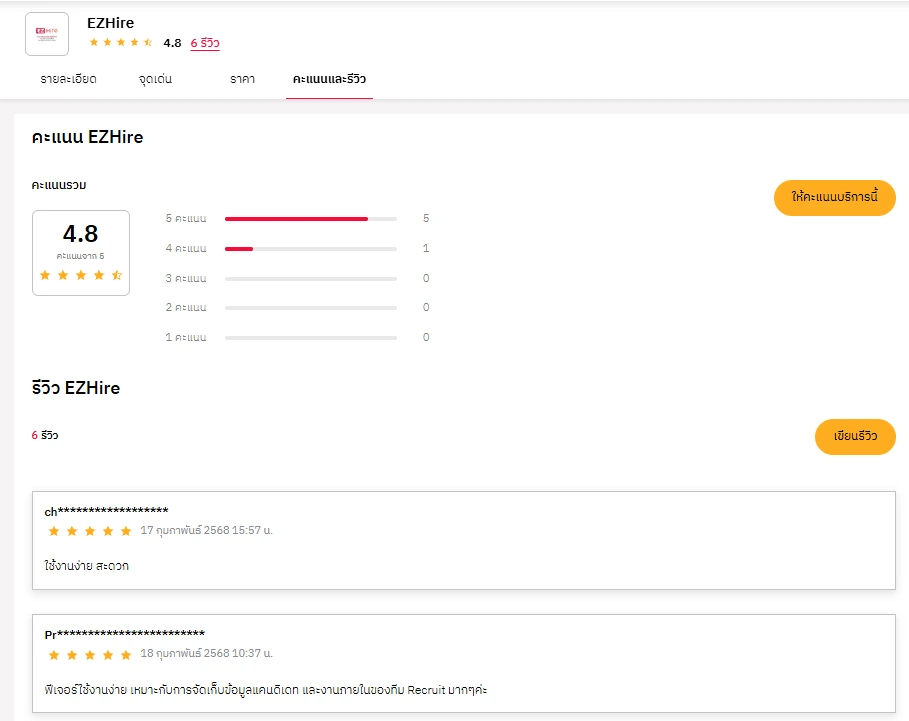Viewport: 909px width, 721px height.
Task: Click stars in the 4.8 score box
Action: click(x=81, y=275)
